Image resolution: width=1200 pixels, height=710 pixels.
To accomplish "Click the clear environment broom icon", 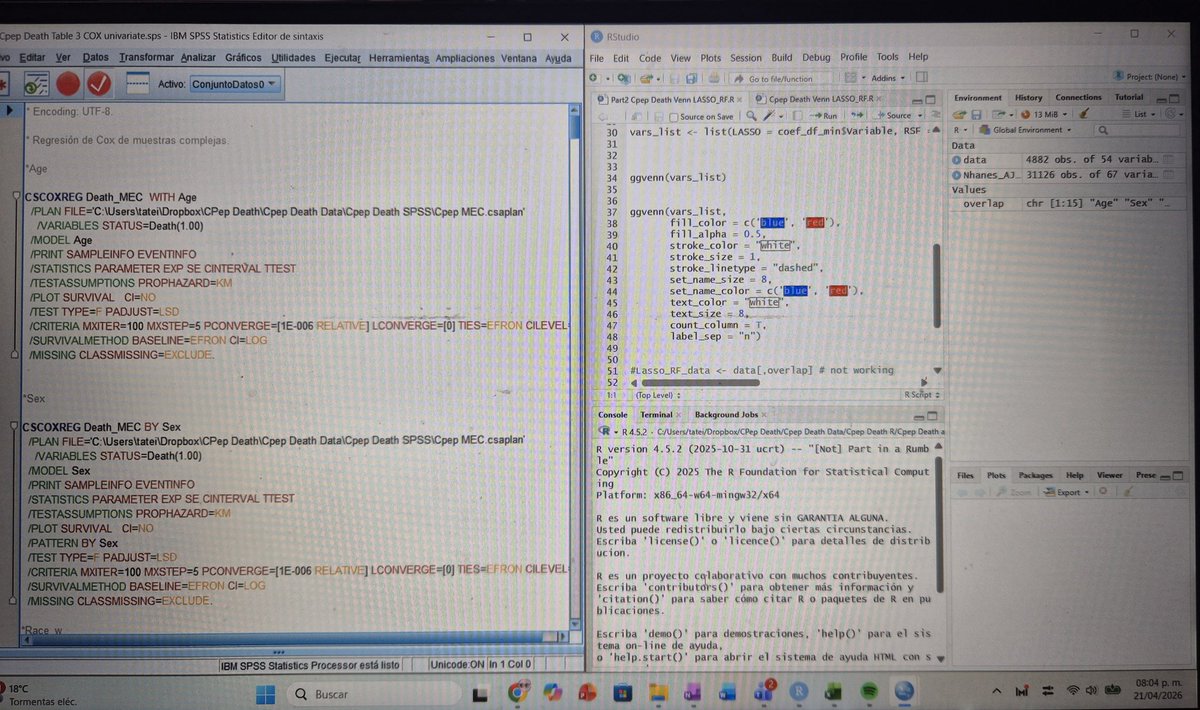I will [1085, 114].
